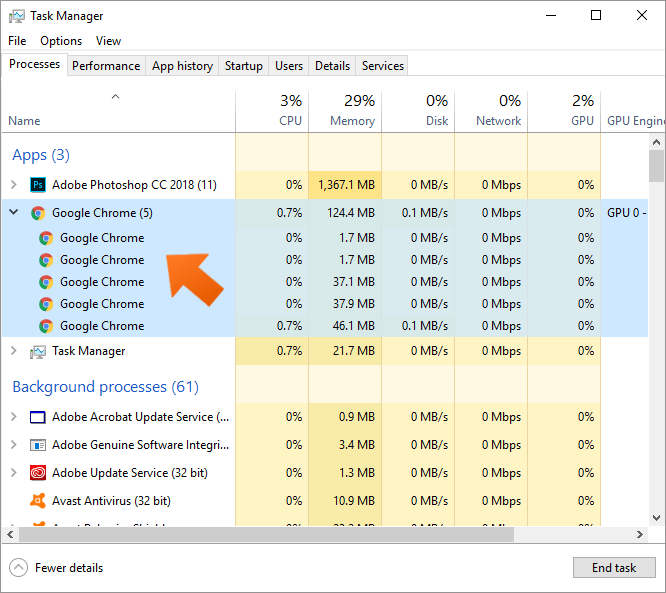Sort by the Disk column header

(x=418, y=111)
